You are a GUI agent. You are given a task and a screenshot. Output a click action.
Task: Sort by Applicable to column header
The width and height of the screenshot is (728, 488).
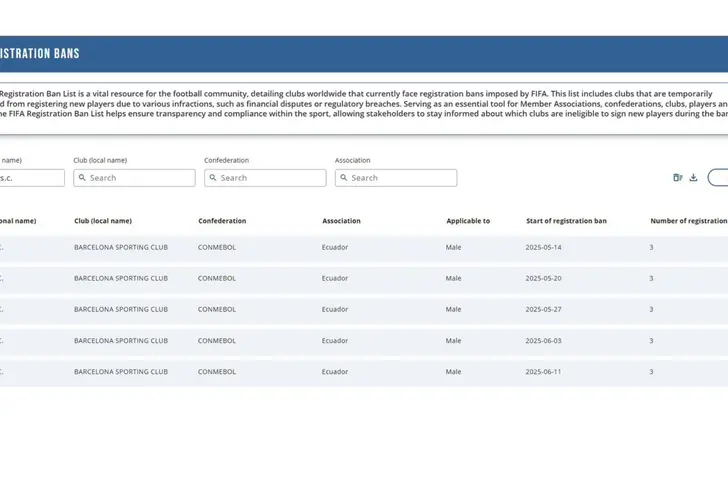click(x=468, y=221)
